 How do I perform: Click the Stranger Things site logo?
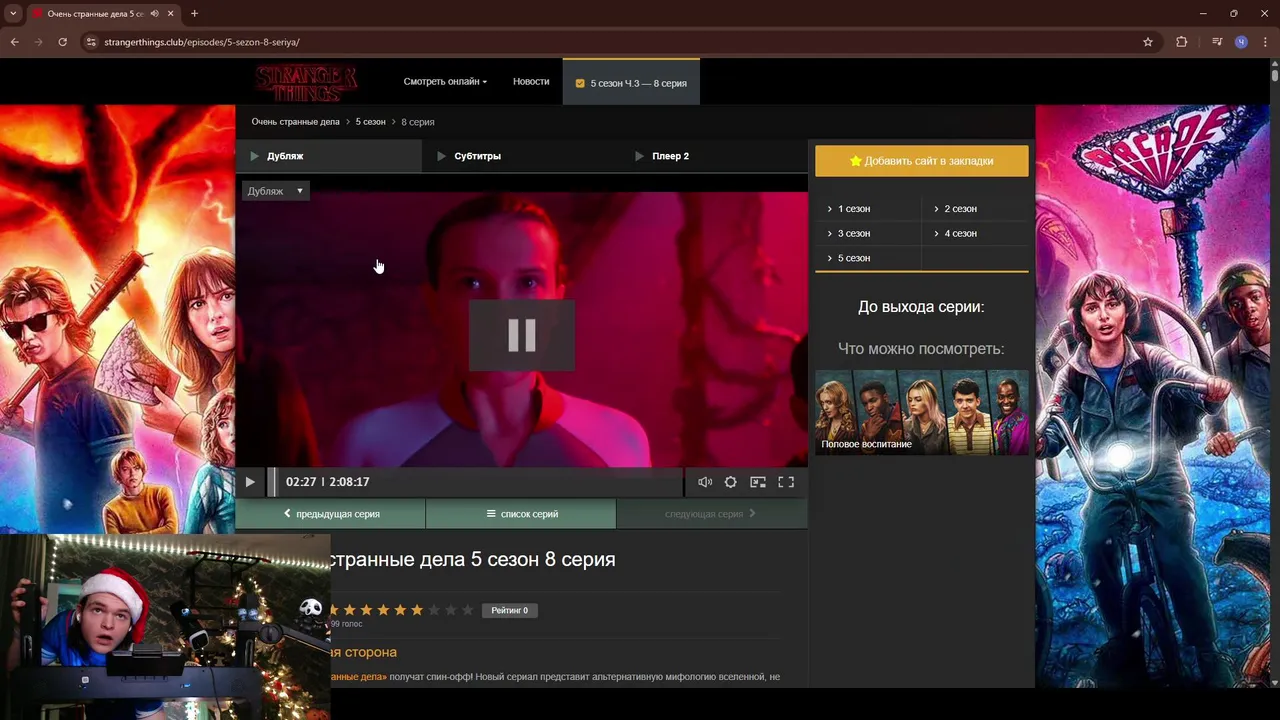306,82
